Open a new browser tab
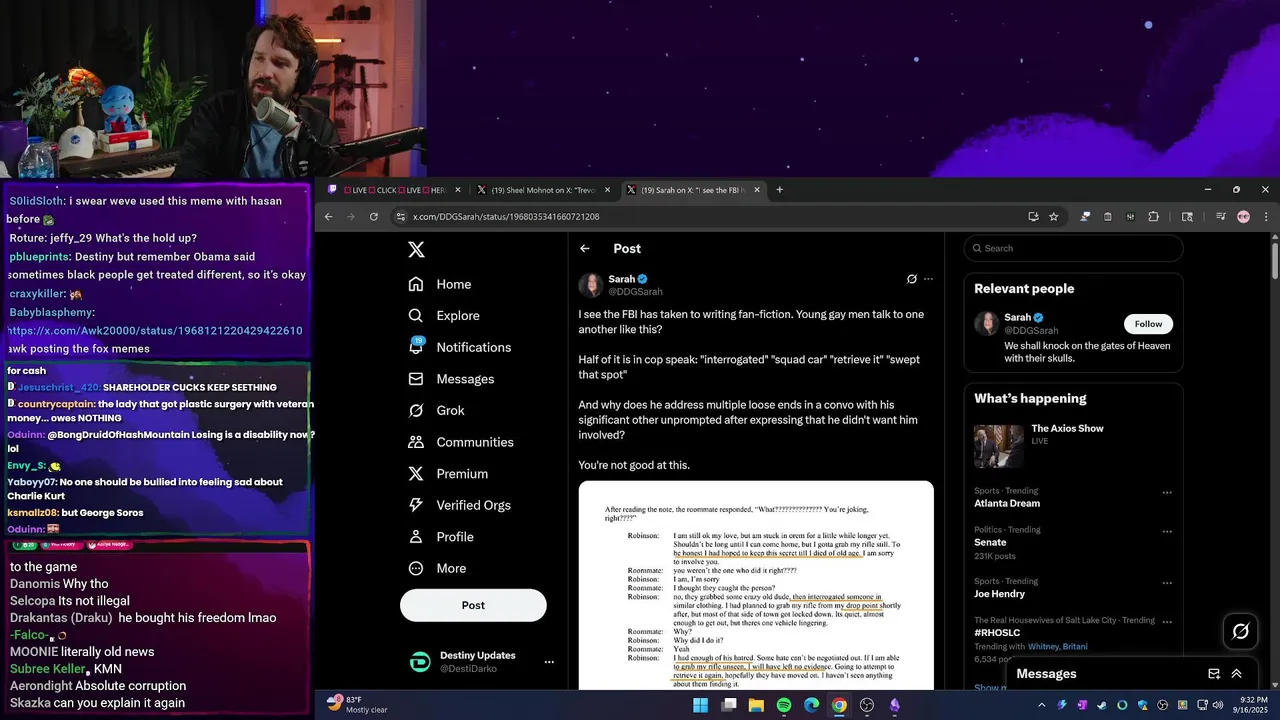 [x=780, y=190]
